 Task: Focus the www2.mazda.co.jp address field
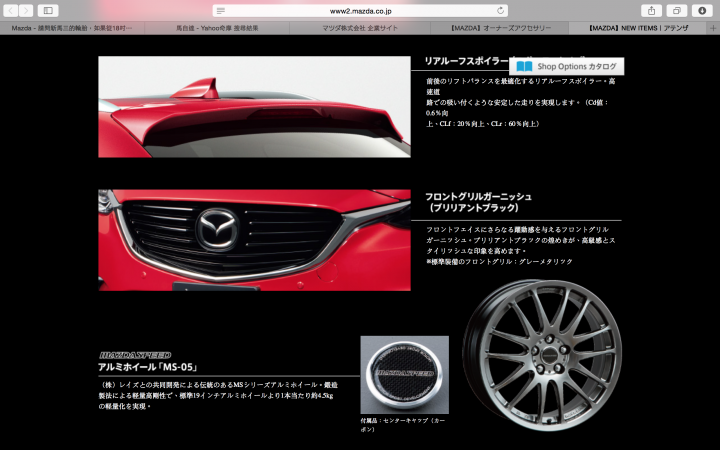pyautogui.click(x=360, y=11)
